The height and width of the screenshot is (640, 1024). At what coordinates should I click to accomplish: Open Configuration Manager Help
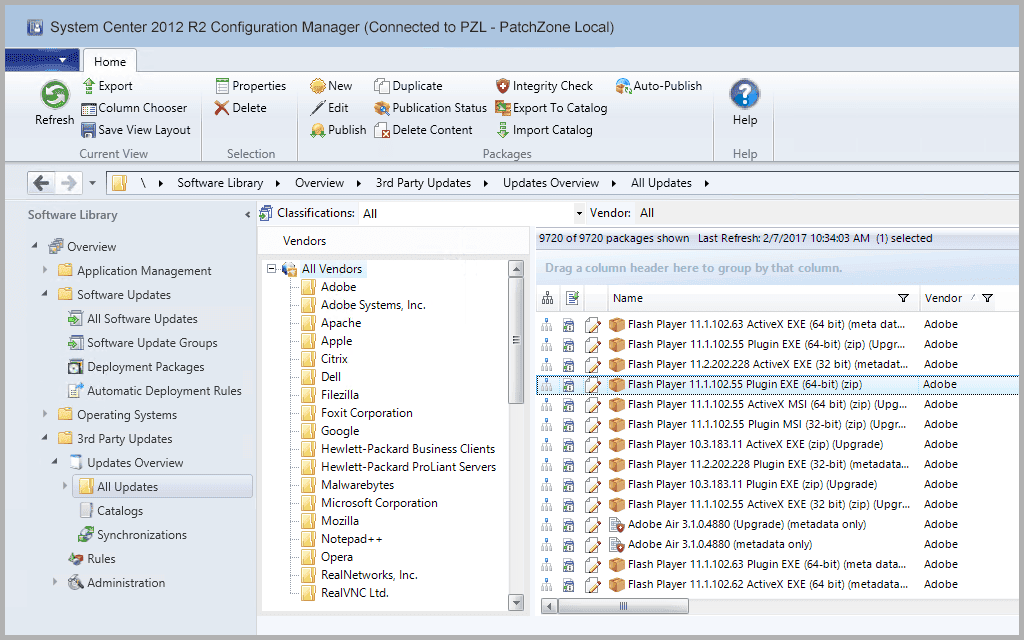[743, 104]
